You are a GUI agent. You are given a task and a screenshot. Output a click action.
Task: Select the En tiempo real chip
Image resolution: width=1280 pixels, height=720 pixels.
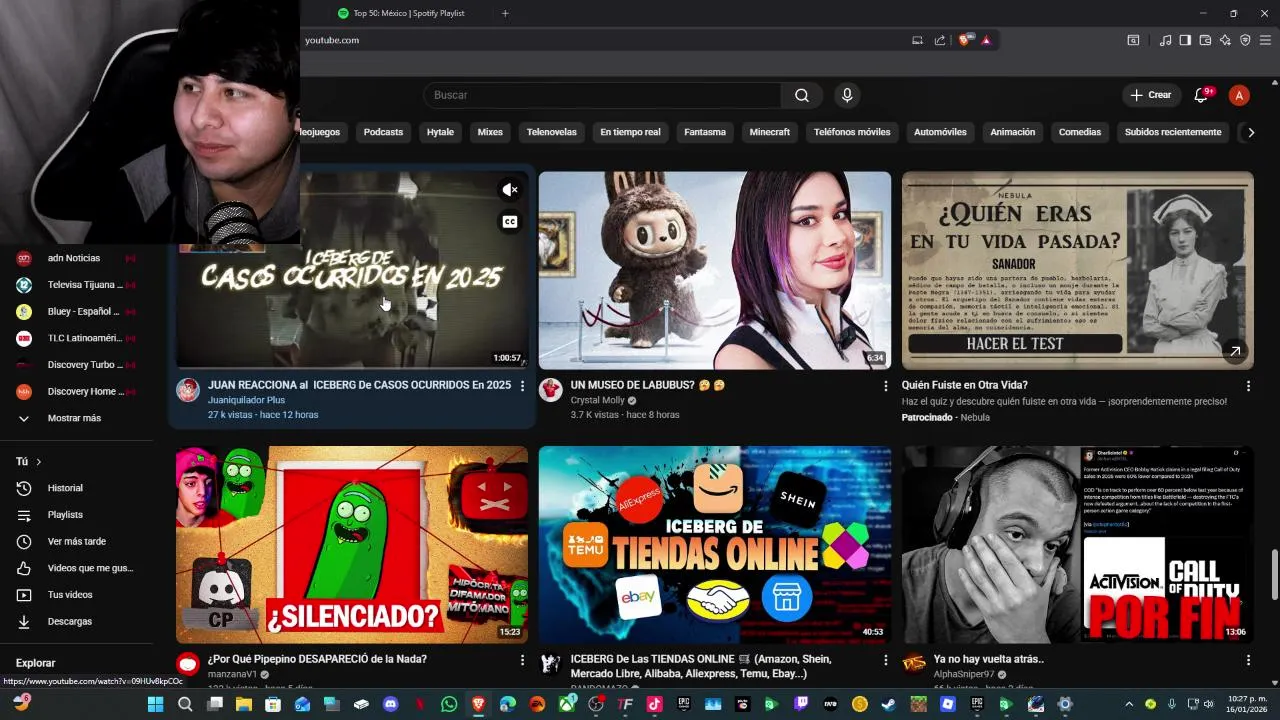tap(630, 132)
